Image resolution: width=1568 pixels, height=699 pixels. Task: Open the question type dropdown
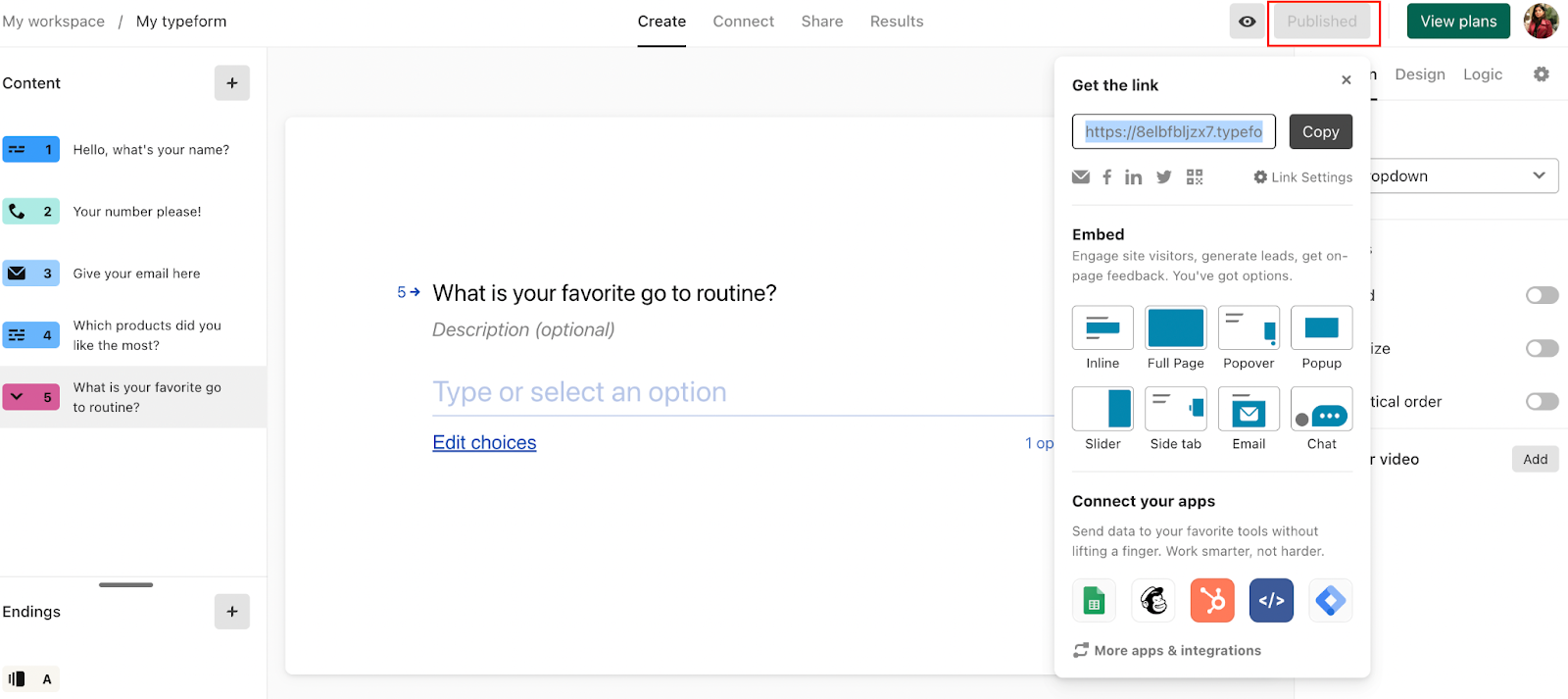coord(1464,176)
